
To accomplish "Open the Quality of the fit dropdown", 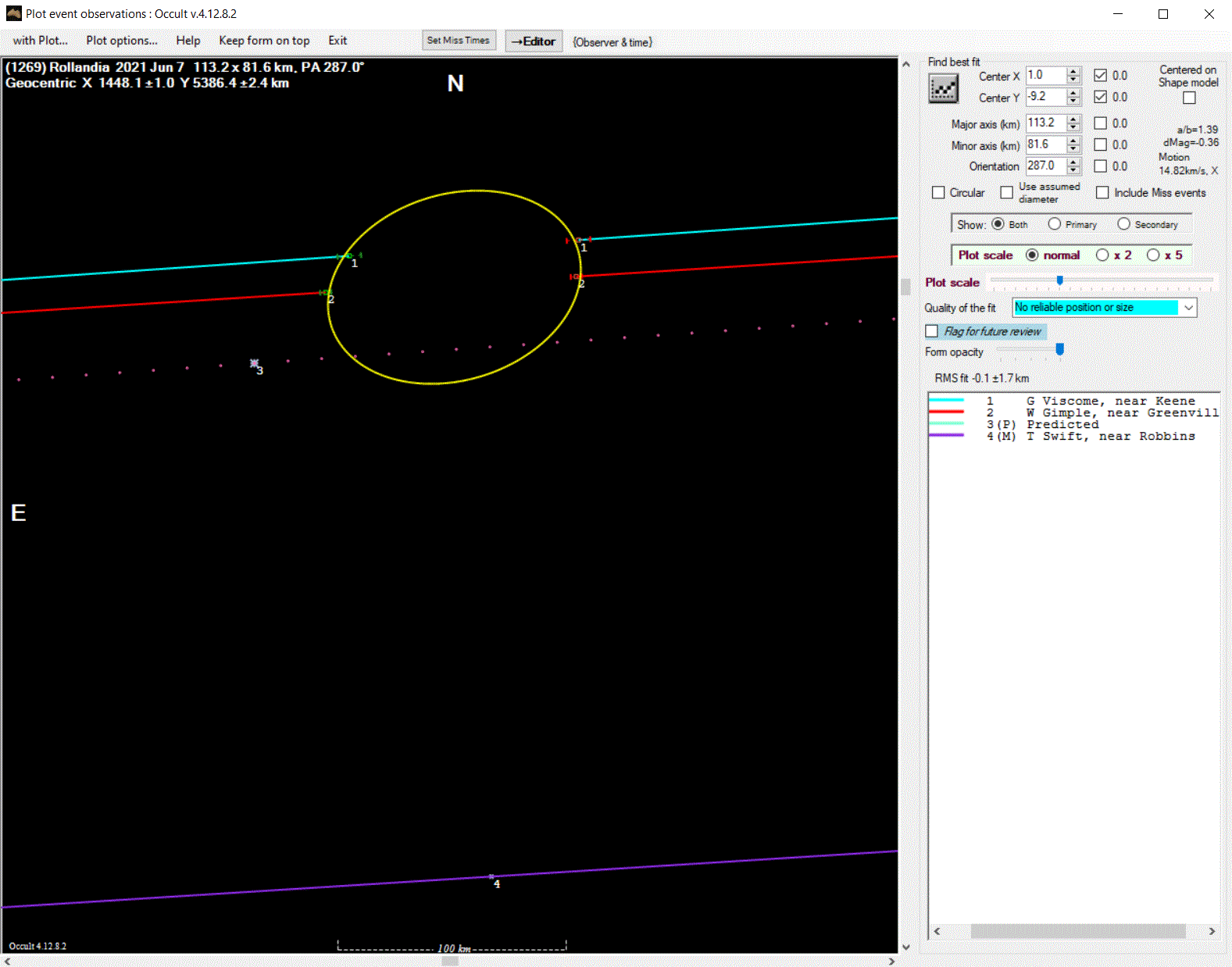I will click(1187, 308).
